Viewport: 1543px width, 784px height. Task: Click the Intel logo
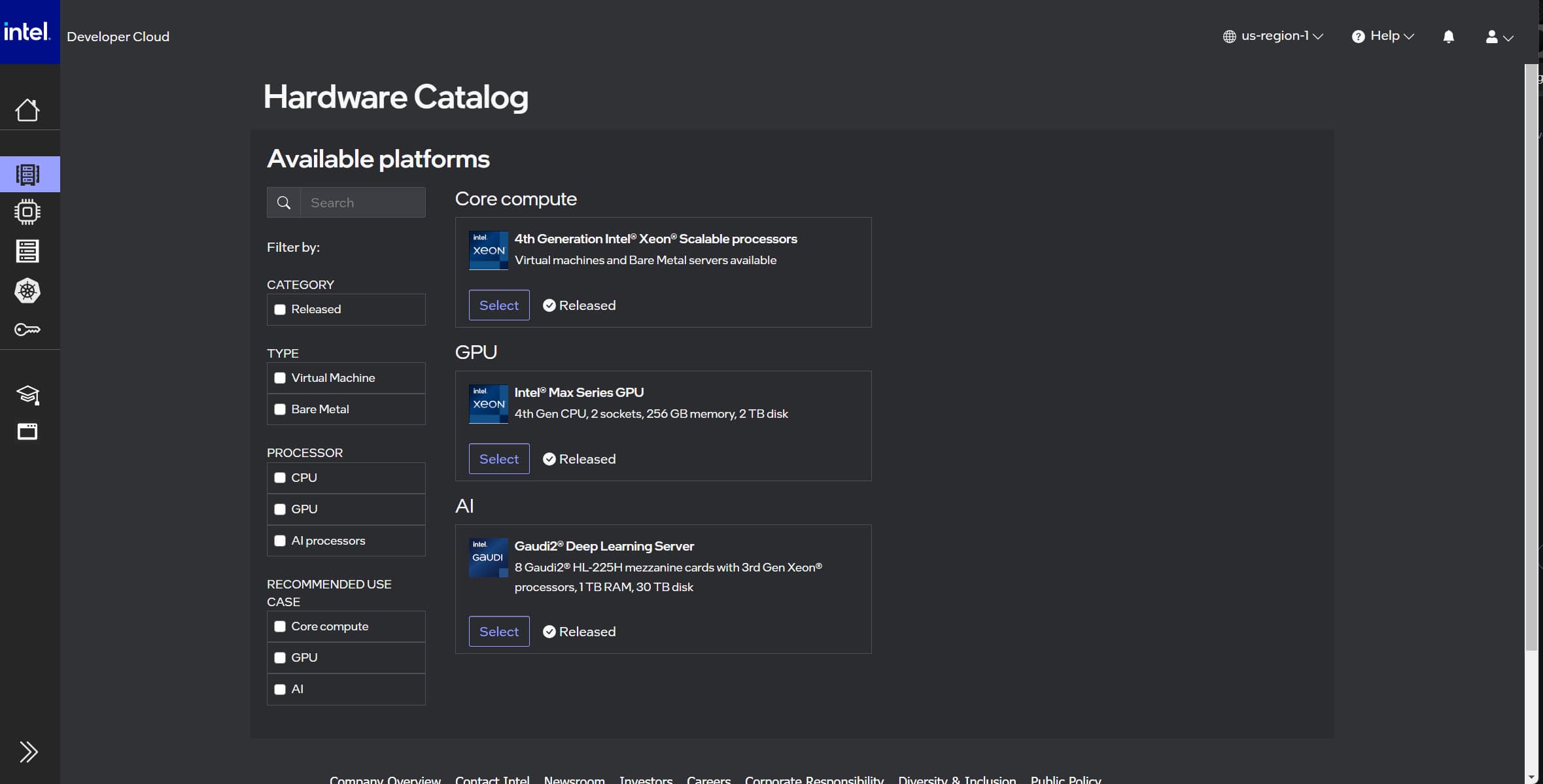27,31
